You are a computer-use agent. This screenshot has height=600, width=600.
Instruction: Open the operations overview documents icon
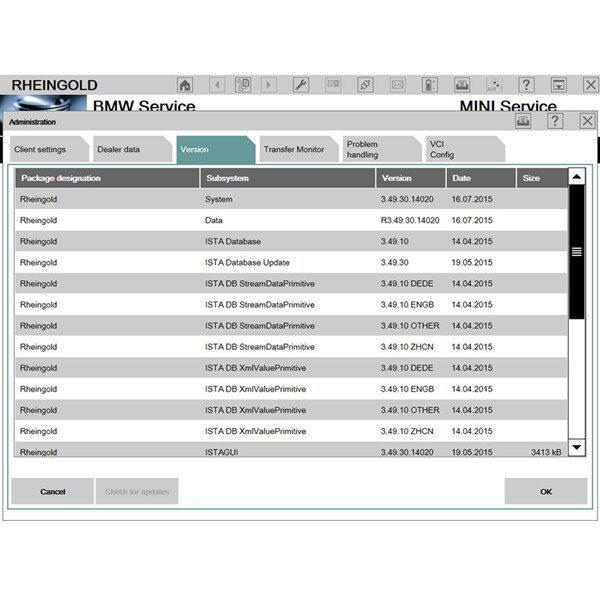pyautogui.click(x=243, y=85)
